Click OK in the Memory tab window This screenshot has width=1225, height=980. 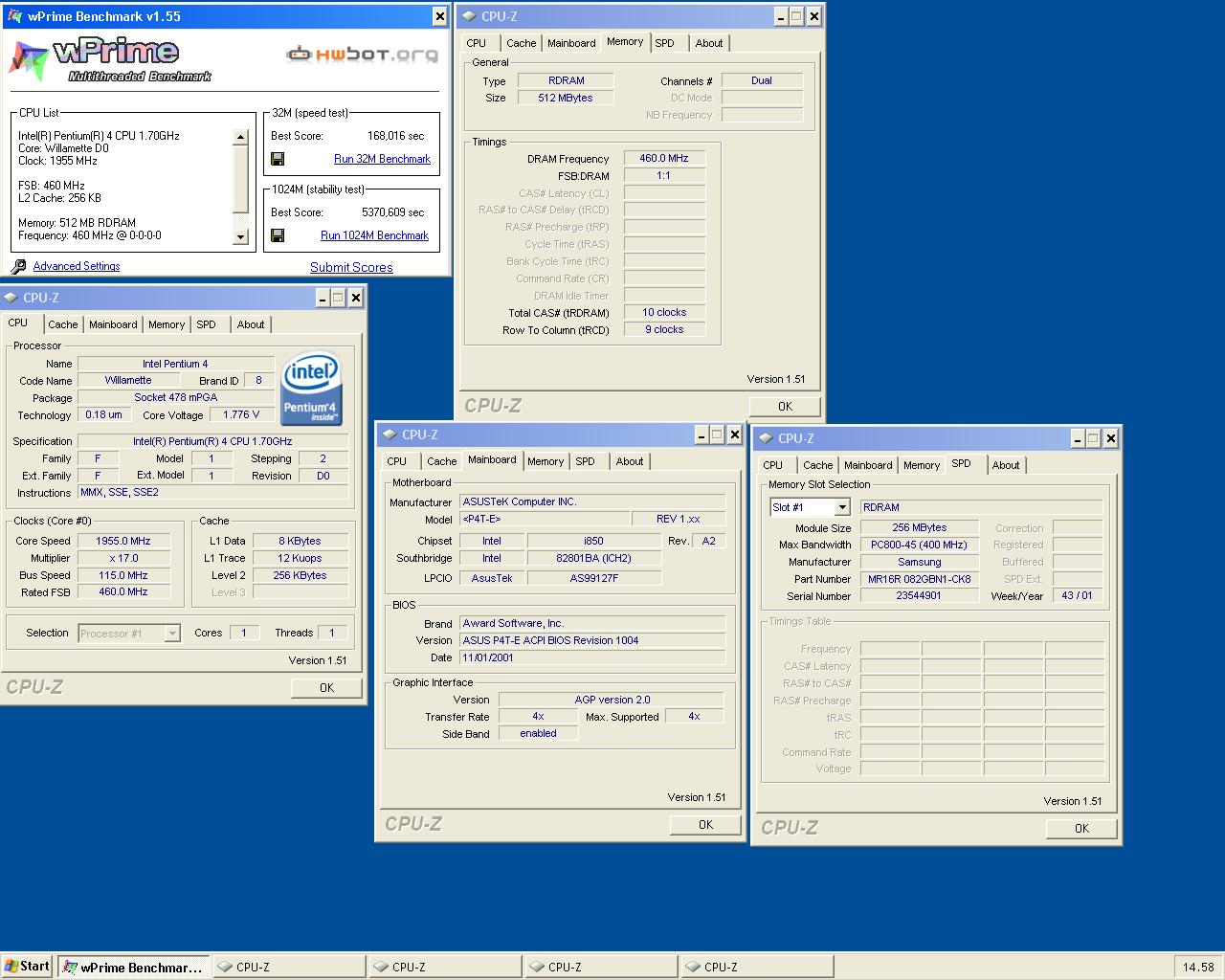785,406
